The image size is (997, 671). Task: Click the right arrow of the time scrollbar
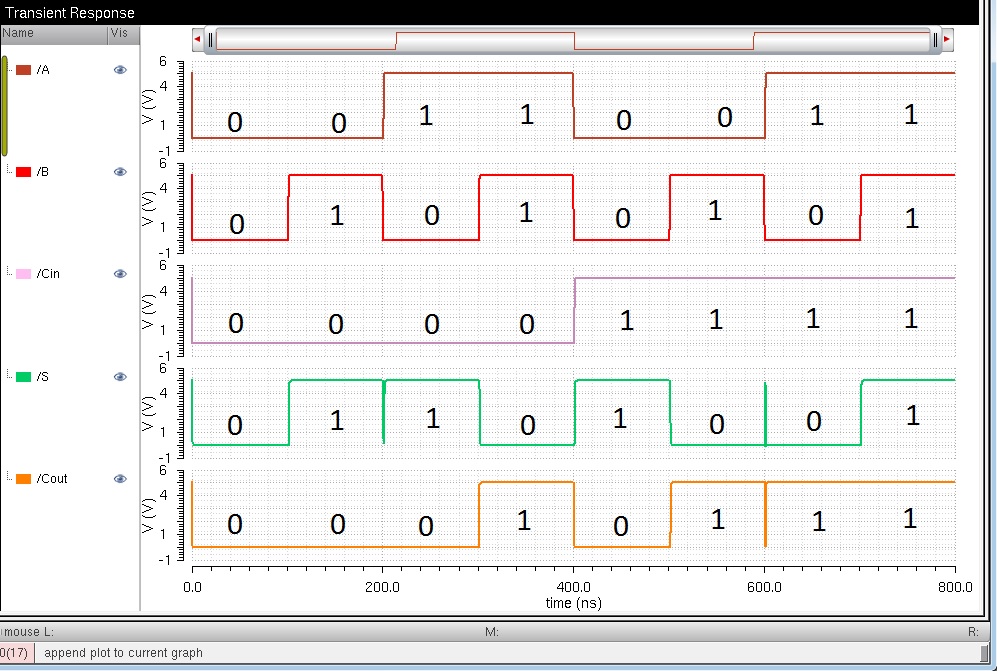coord(947,39)
